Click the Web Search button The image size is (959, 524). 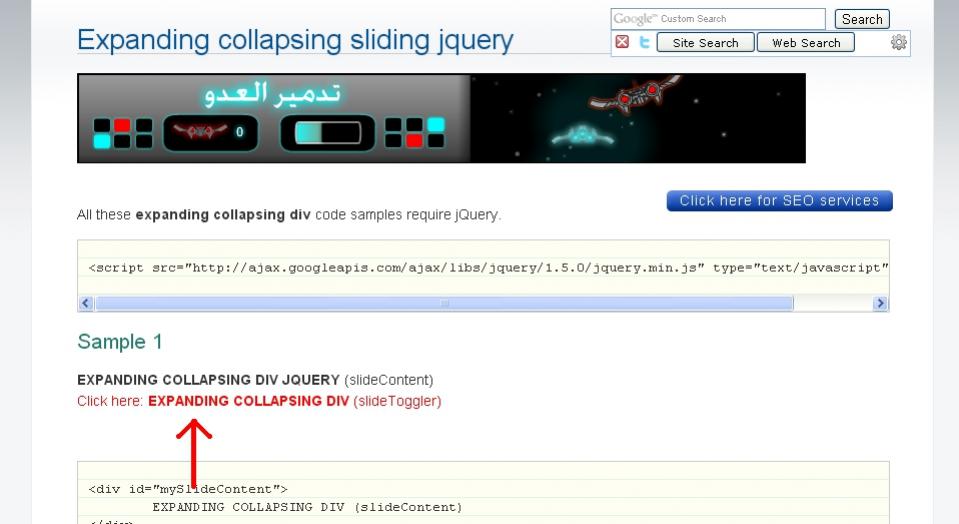[x=805, y=43]
